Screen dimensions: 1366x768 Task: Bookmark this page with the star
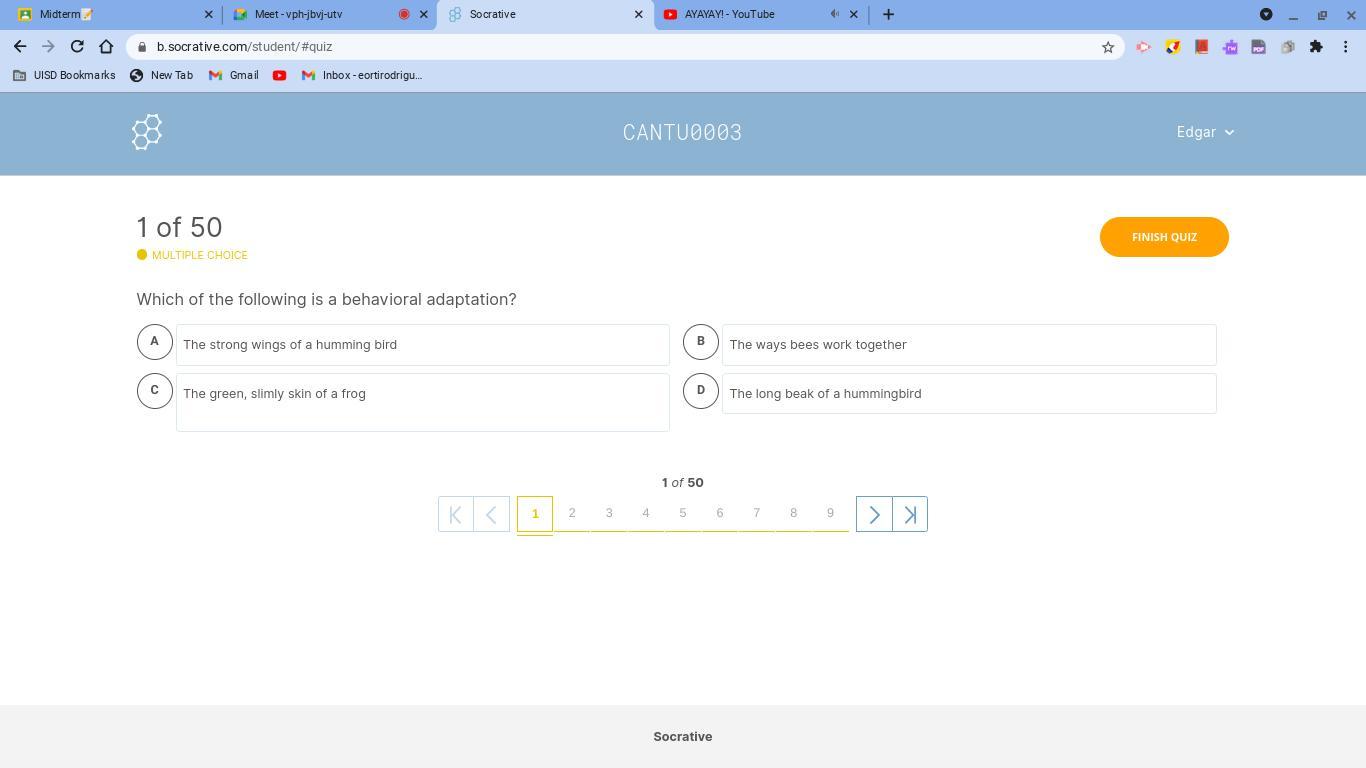(1108, 47)
